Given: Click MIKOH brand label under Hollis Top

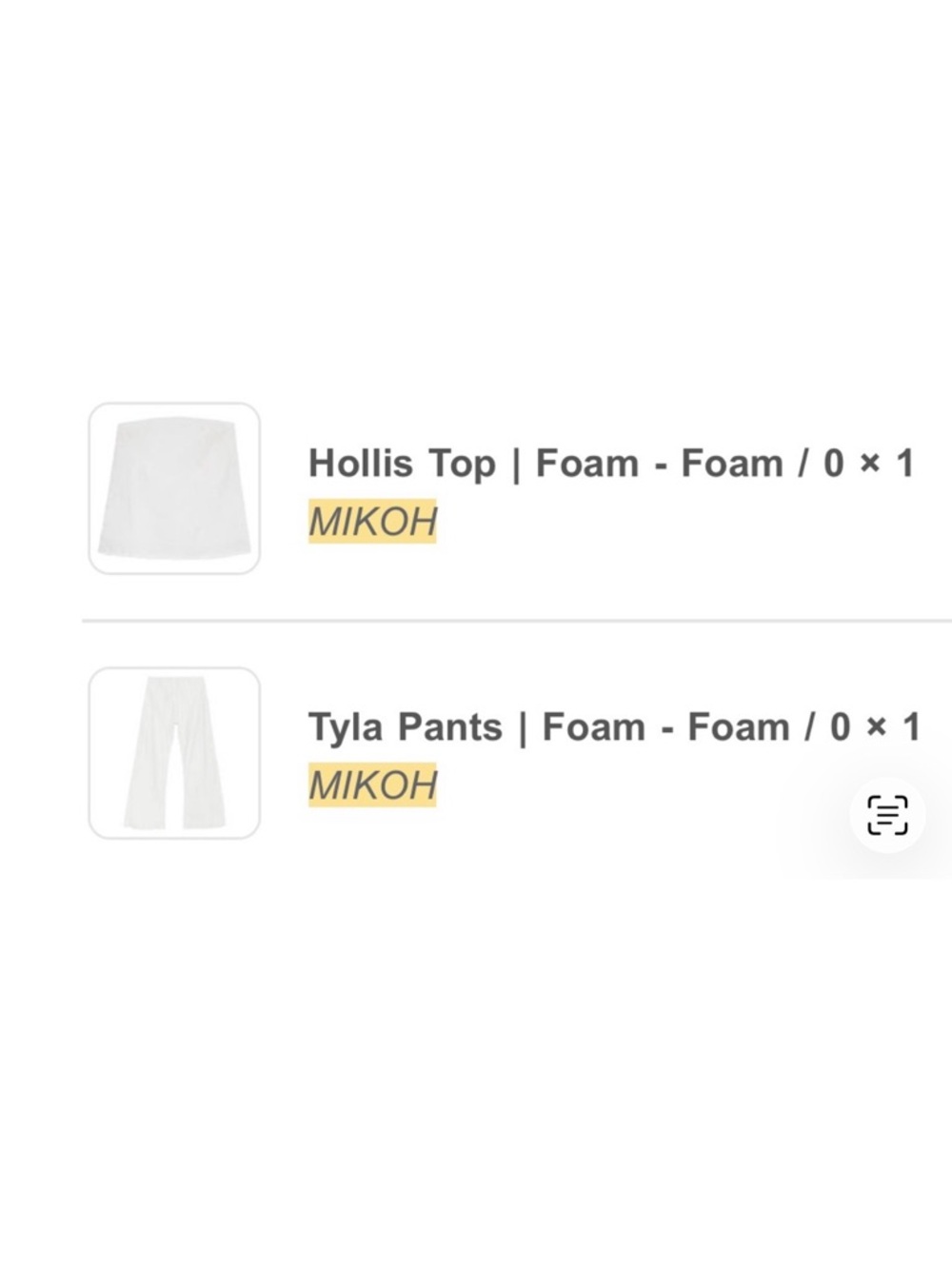Looking at the screenshot, I should coord(372,522).
